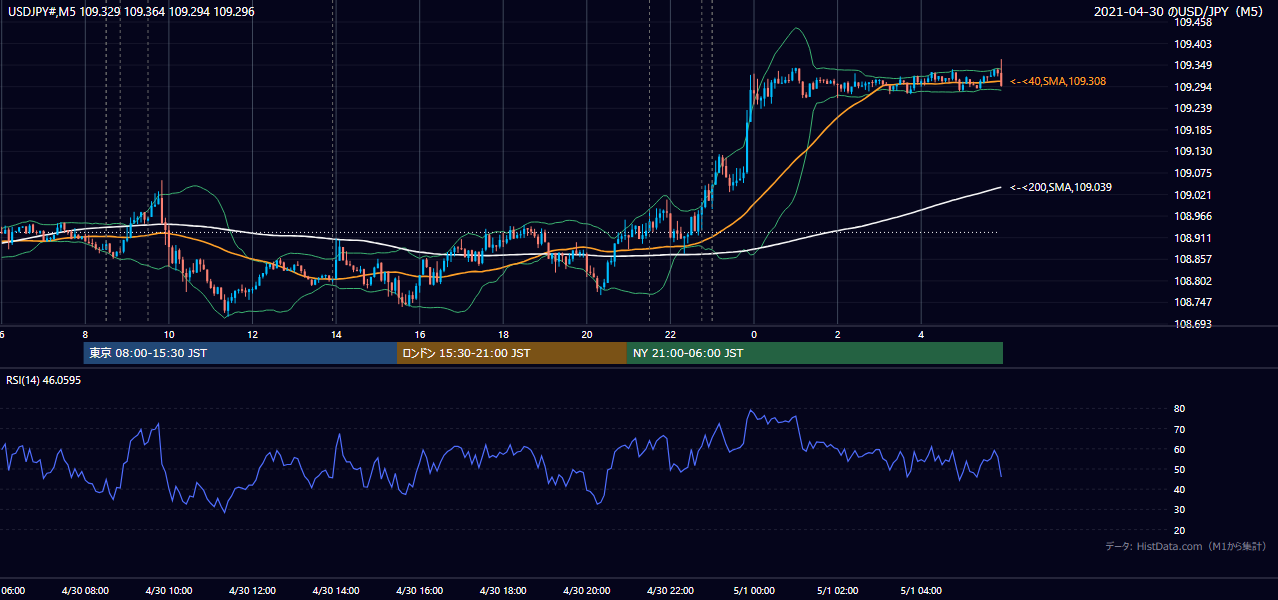Click bottom time label 5/1 02:00
The height and width of the screenshot is (600, 1278).
pyautogui.click(x=837, y=591)
